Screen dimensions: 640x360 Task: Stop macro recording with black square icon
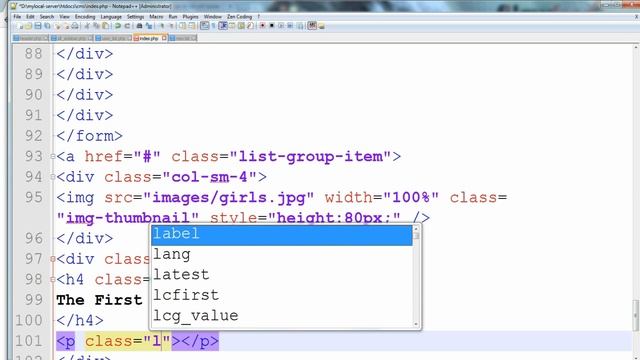[x=271, y=26]
